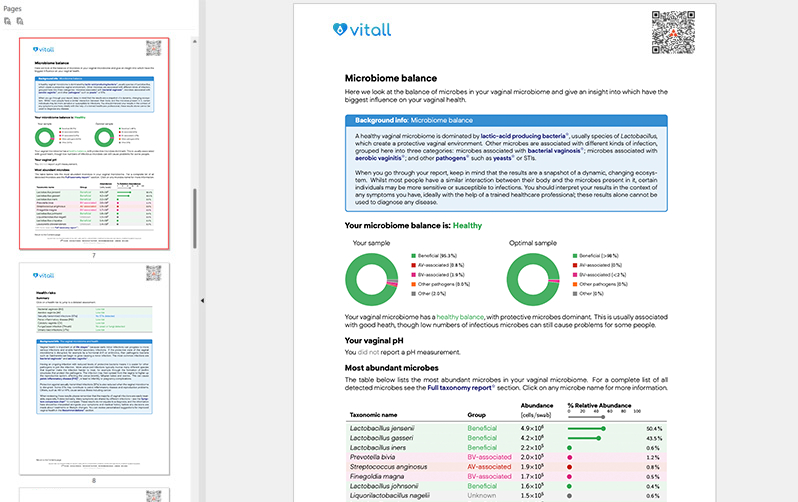Click the Microbiome balance heading
The image size is (798, 502).
pos(391,78)
